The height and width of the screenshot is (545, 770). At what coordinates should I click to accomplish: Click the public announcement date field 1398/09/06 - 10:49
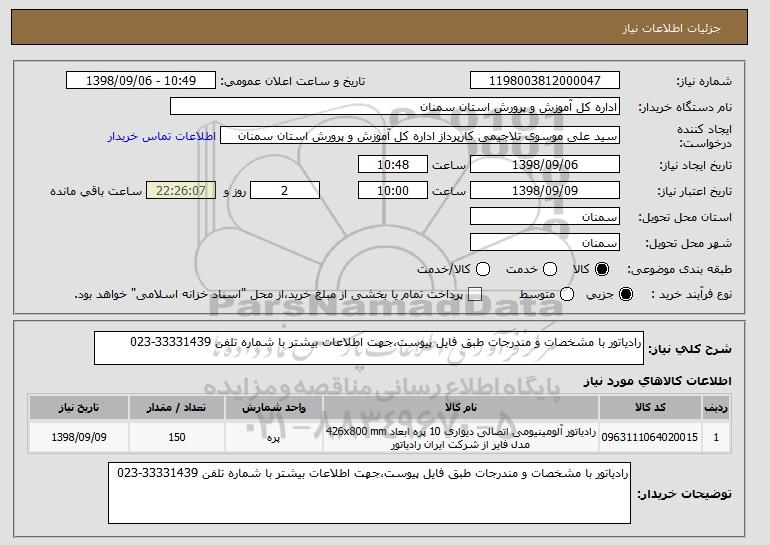(x=141, y=81)
